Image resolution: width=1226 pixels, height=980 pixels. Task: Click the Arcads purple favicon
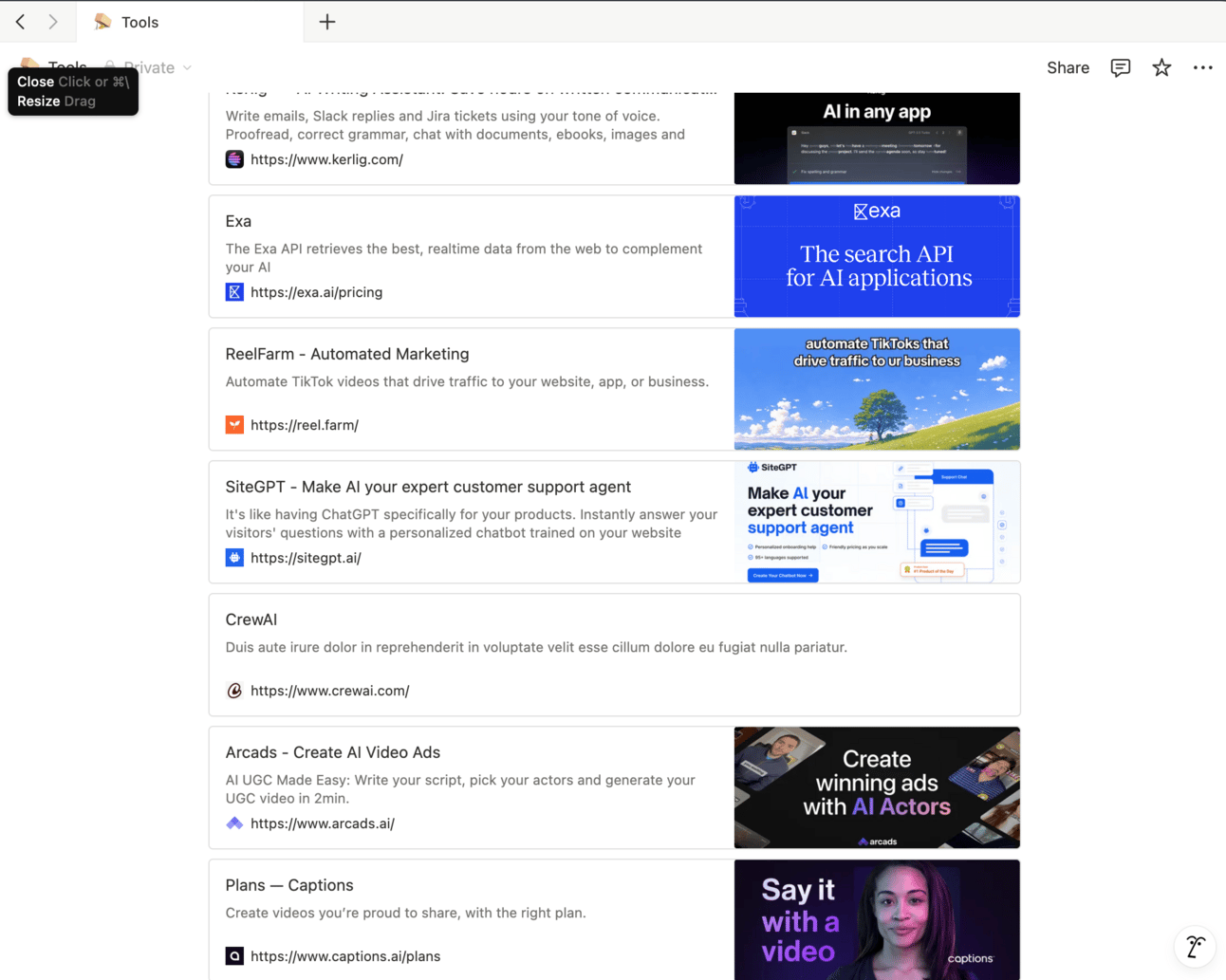click(234, 823)
